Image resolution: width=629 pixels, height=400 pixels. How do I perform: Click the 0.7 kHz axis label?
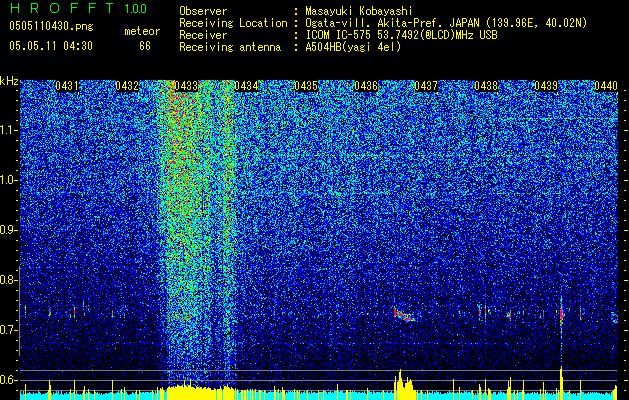click(8, 330)
